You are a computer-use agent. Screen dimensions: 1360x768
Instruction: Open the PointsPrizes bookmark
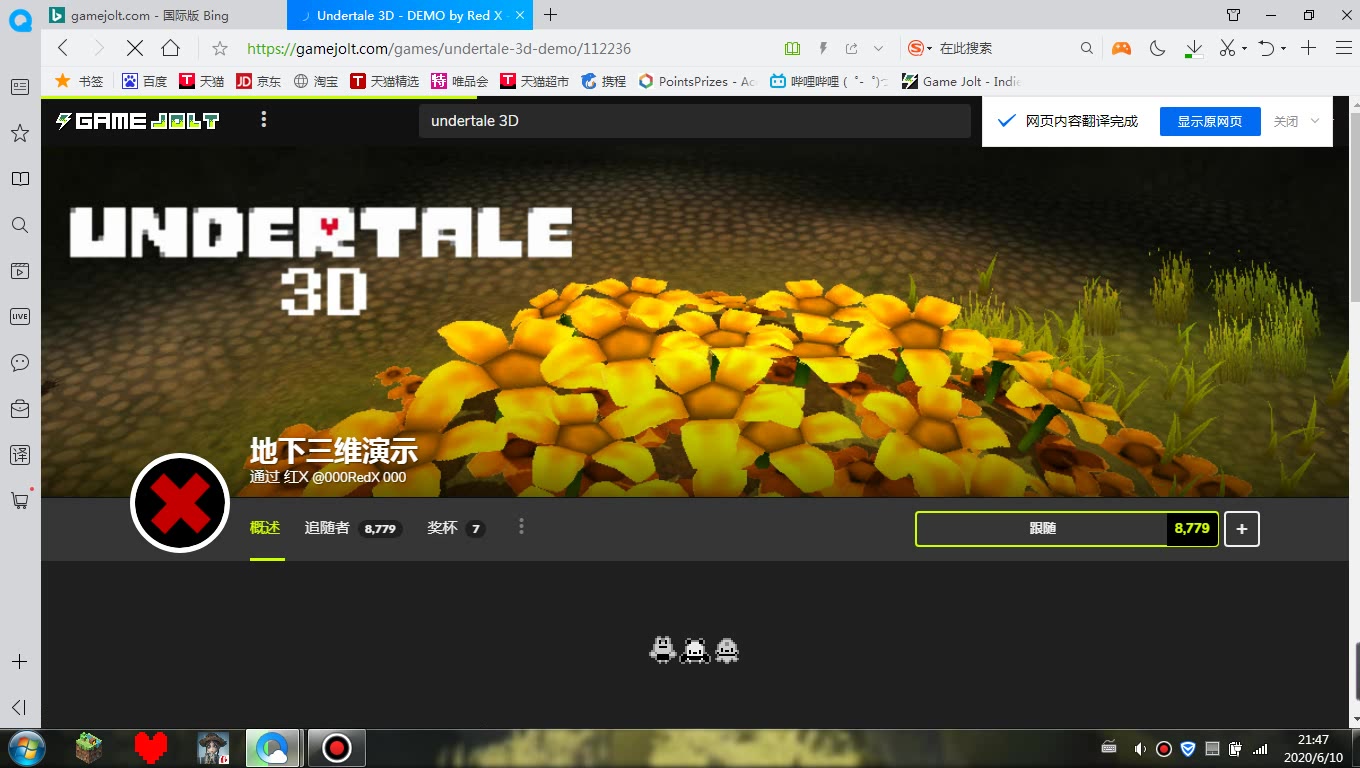(697, 81)
